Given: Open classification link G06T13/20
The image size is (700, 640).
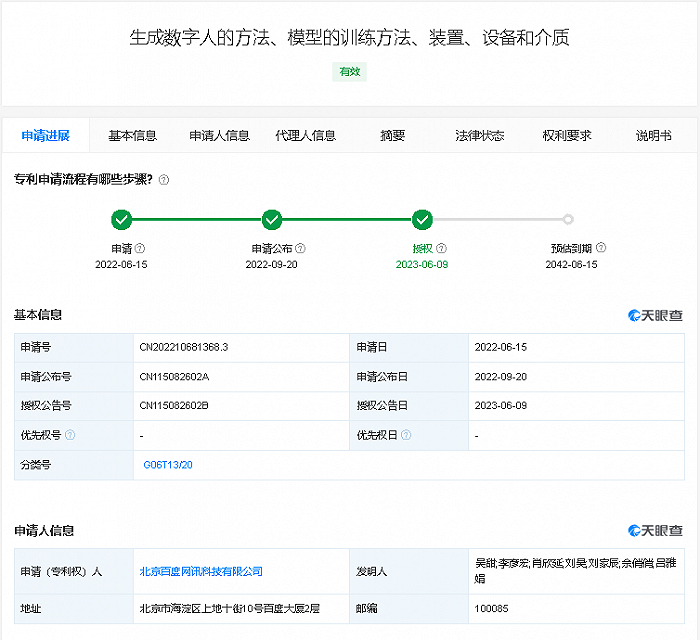Looking at the screenshot, I should coord(168,465).
